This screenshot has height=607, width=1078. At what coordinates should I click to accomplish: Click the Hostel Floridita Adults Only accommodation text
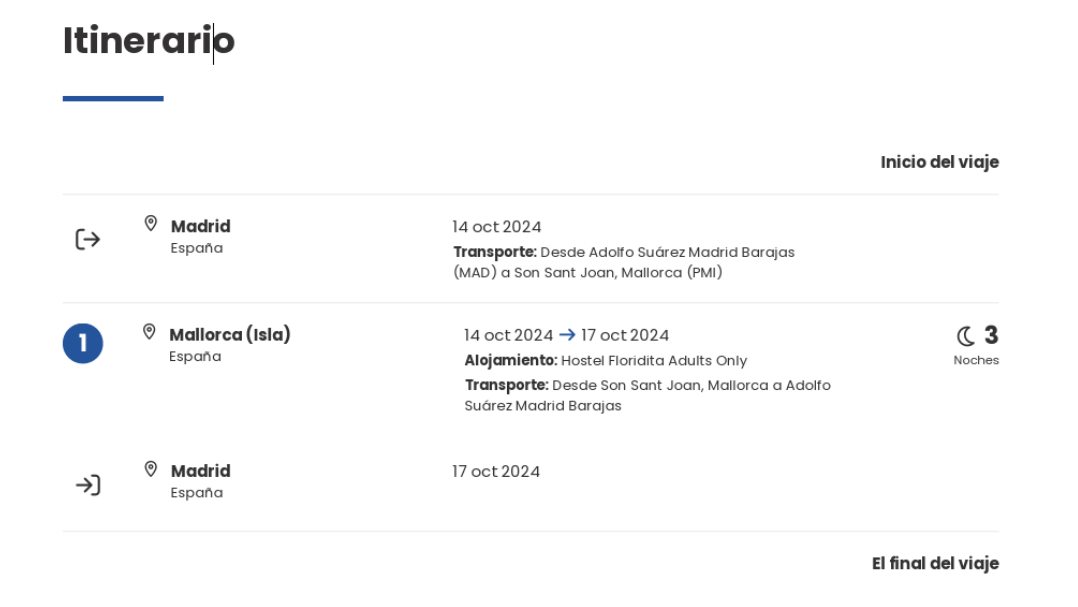(x=653, y=361)
